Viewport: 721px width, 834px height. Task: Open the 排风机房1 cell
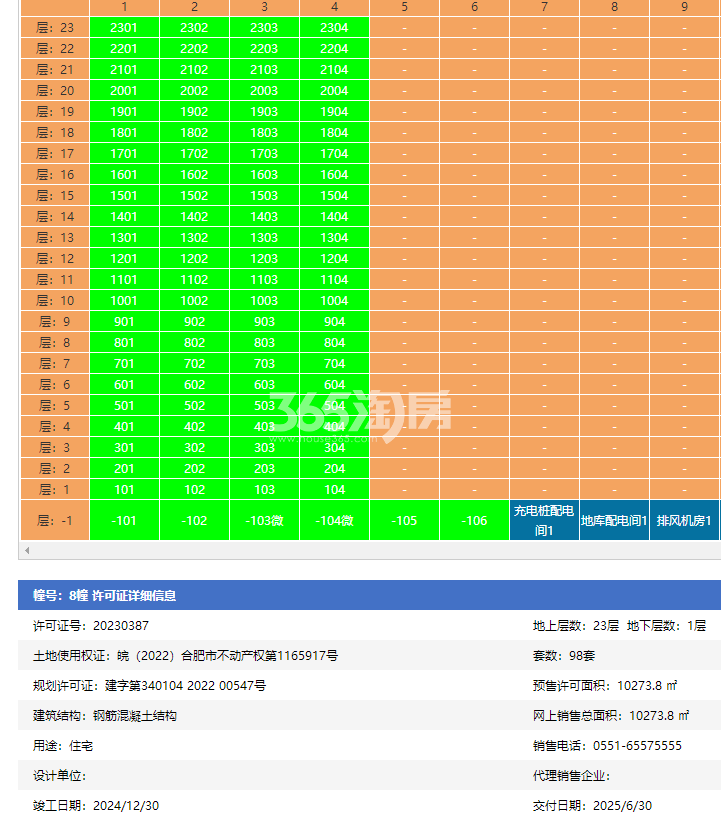click(684, 521)
